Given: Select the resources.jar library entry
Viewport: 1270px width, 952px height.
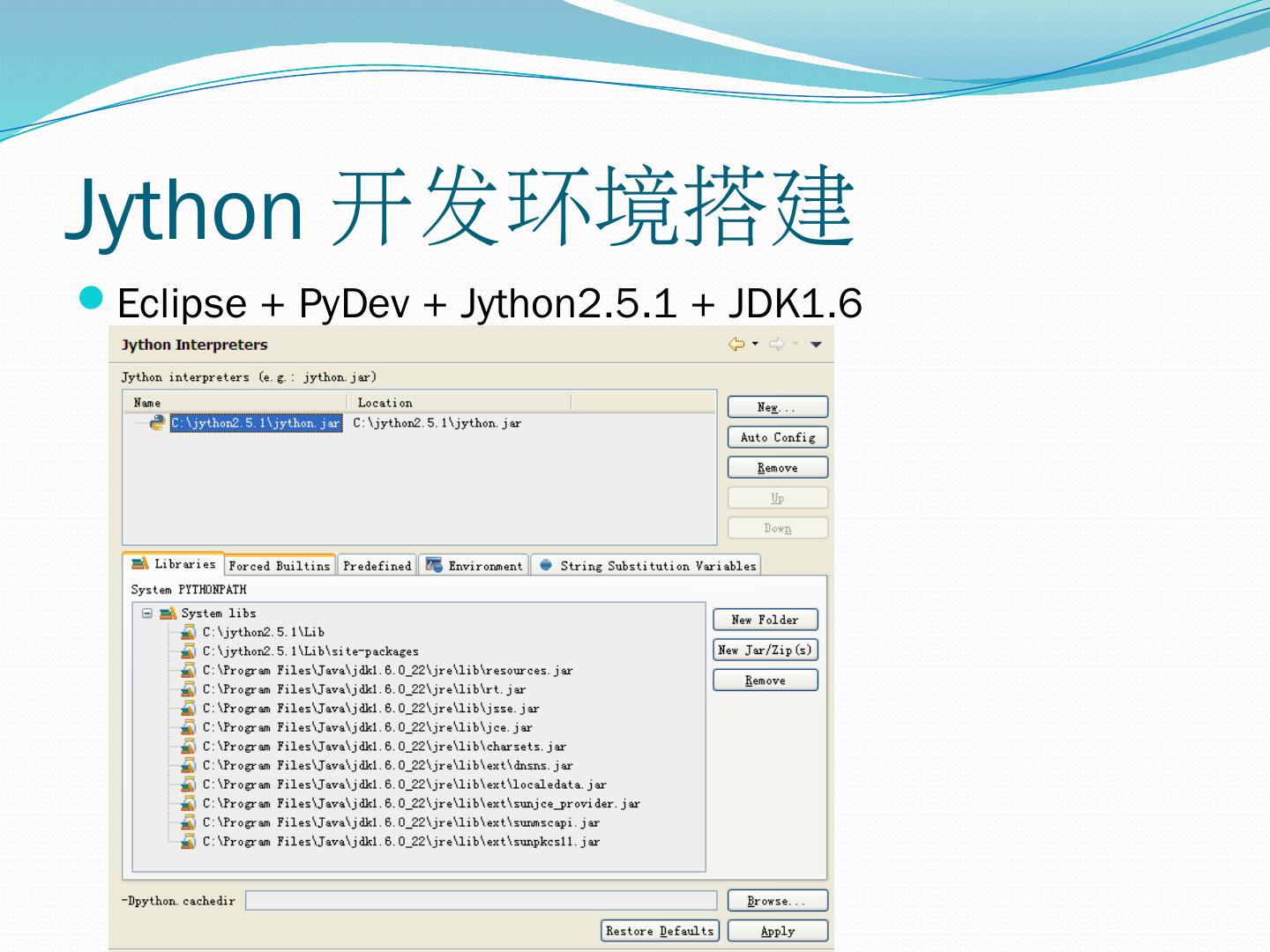Looking at the screenshot, I should [x=388, y=671].
